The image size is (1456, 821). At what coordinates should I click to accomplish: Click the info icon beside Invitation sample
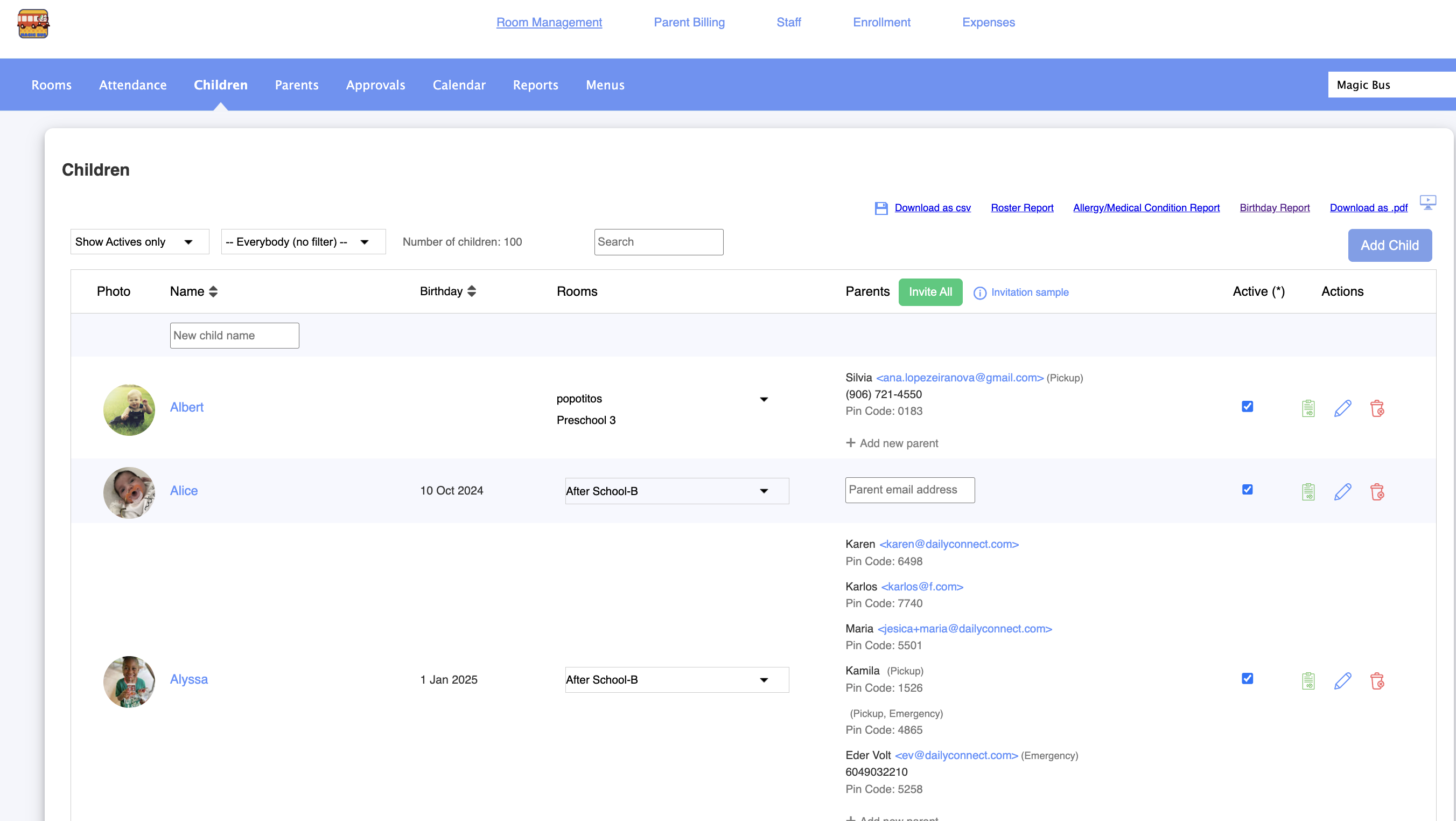tap(979, 293)
